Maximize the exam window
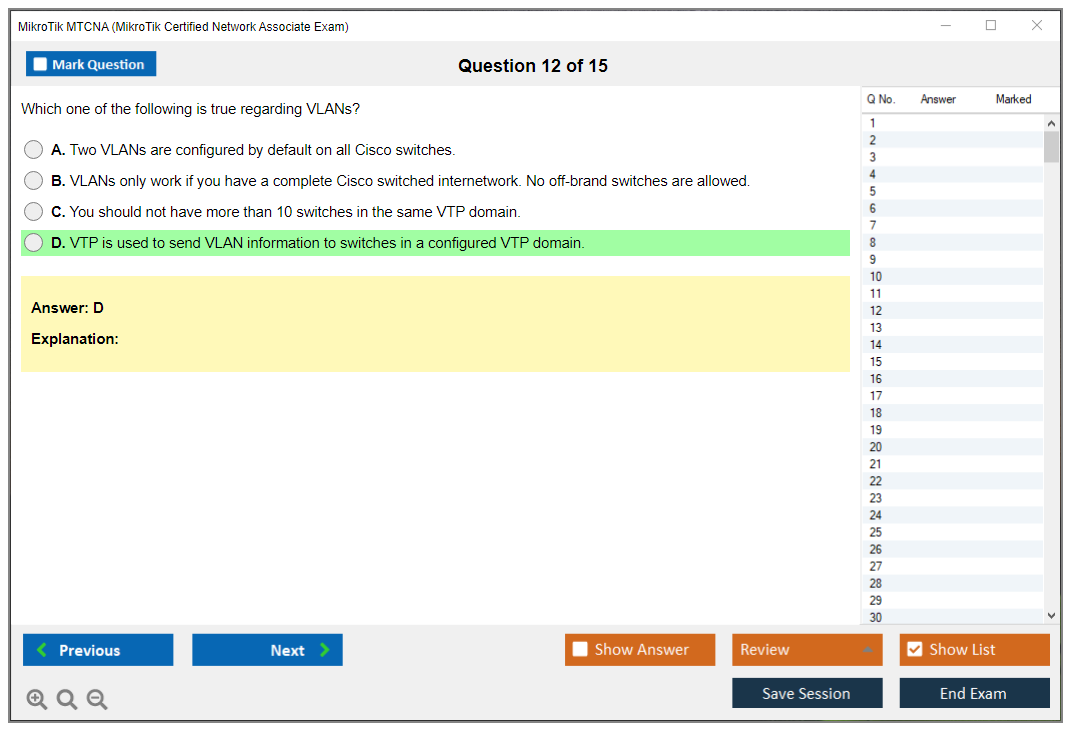 click(x=991, y=26)
